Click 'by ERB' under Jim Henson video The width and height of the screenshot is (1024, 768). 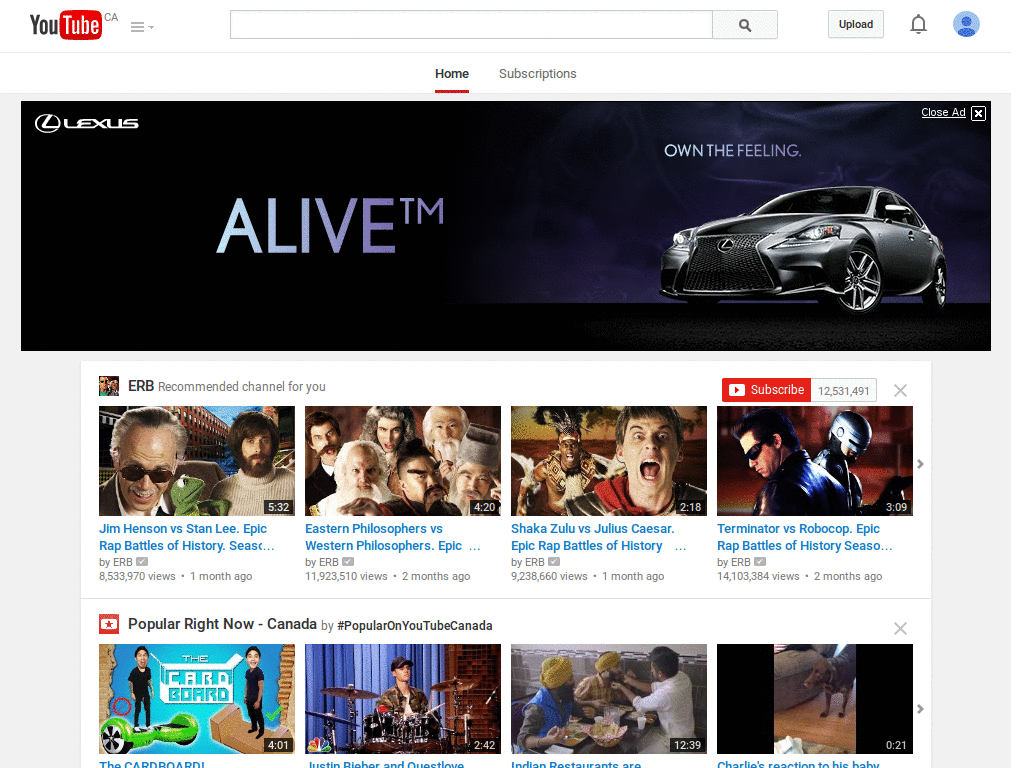pos(116,562)
